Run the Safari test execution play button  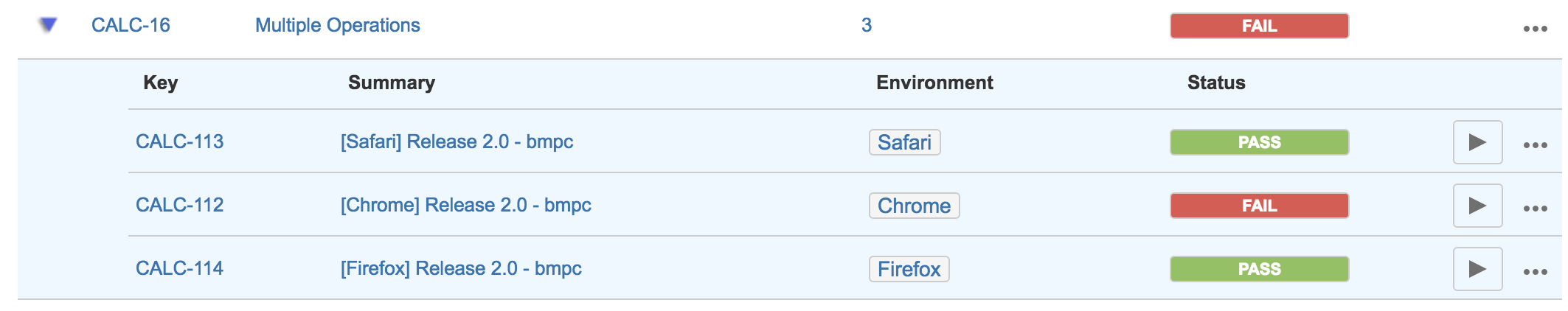(x=1477, y=142)
